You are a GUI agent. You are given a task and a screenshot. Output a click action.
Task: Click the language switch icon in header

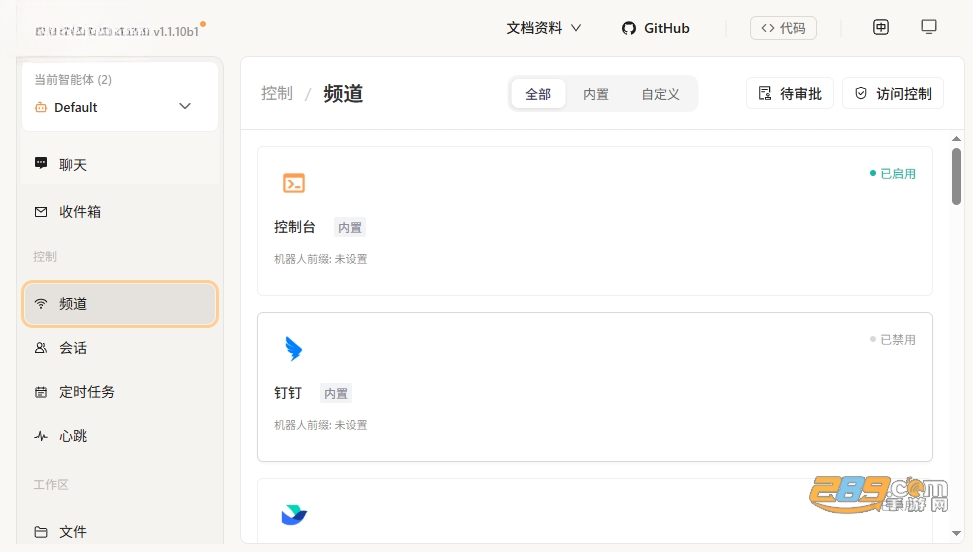coord(881,27)
